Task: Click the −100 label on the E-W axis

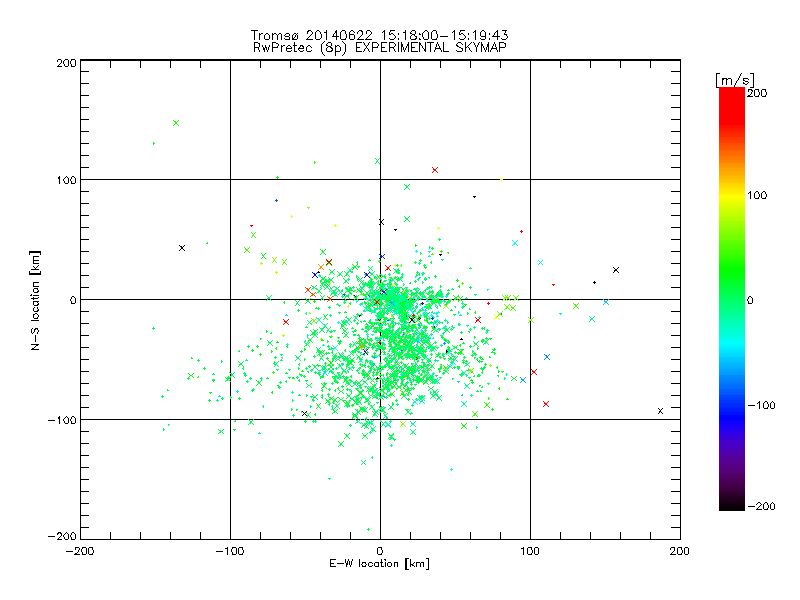Action: tap(230, 551)
